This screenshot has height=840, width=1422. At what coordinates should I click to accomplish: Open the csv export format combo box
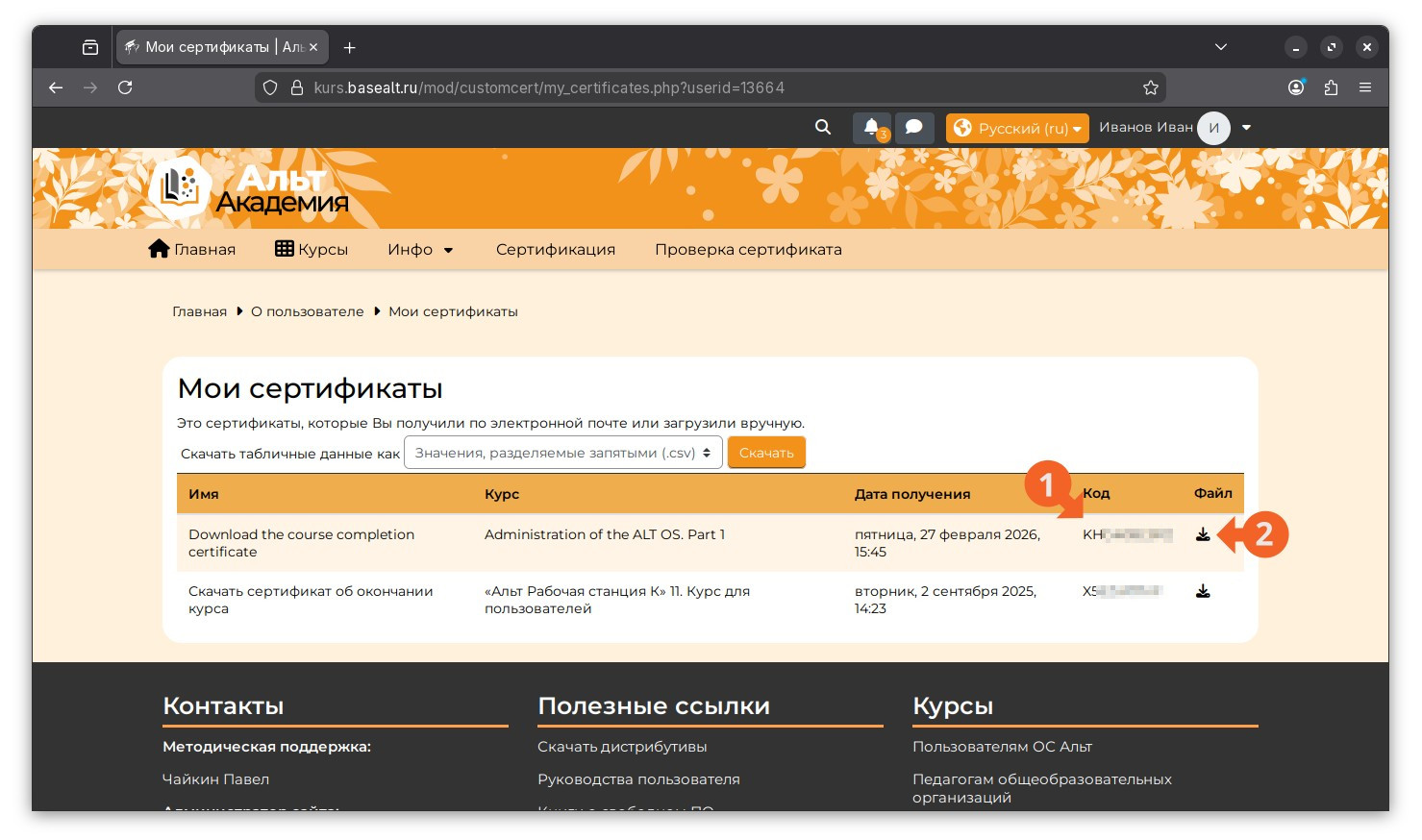[563, 453]
